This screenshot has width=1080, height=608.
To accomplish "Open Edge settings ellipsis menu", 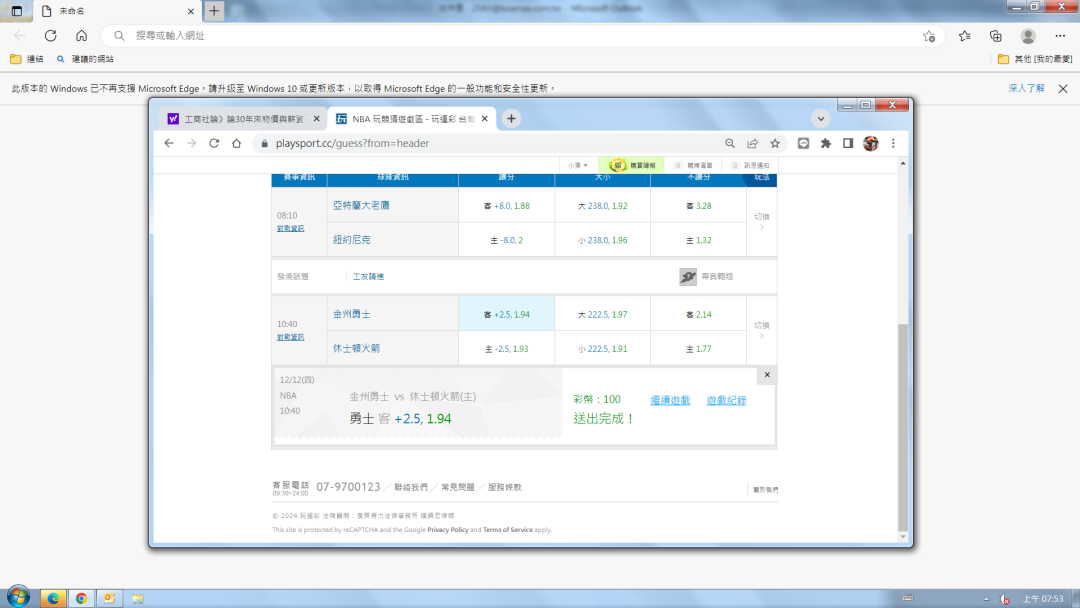I will (1060, 36).
